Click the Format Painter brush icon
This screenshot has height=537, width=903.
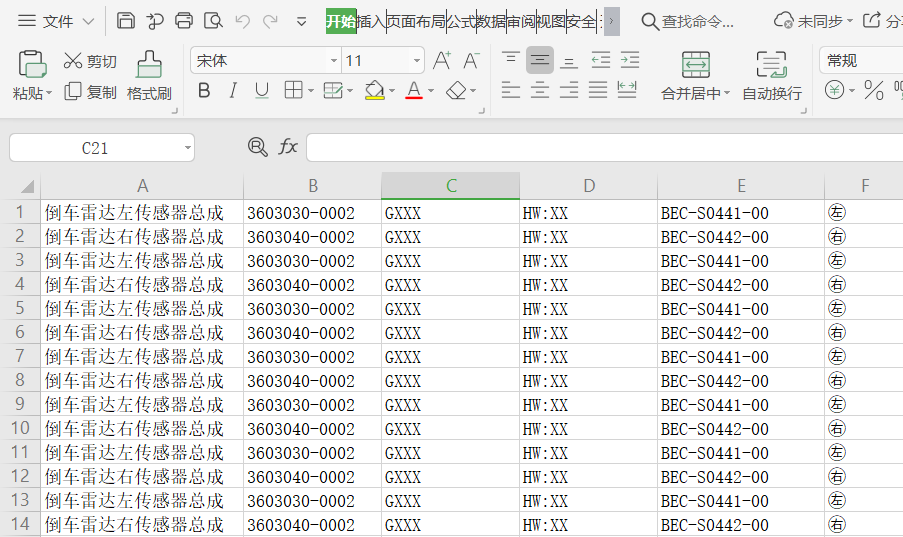pos(149,65)
